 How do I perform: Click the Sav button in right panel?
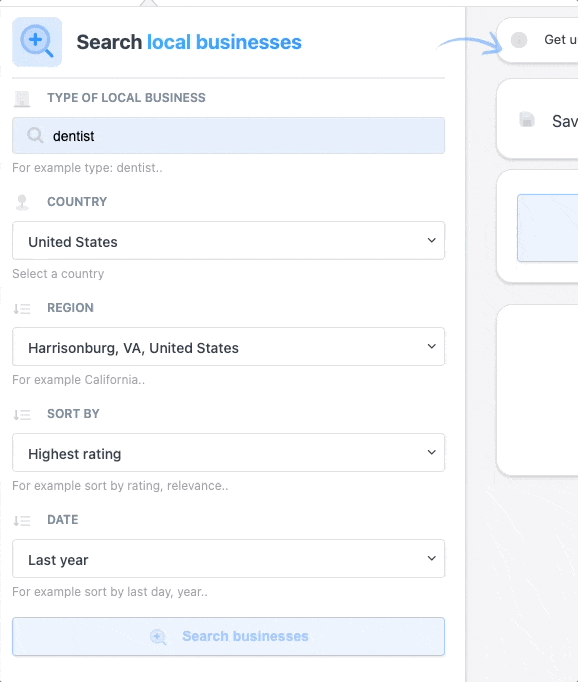pos(538,119)
